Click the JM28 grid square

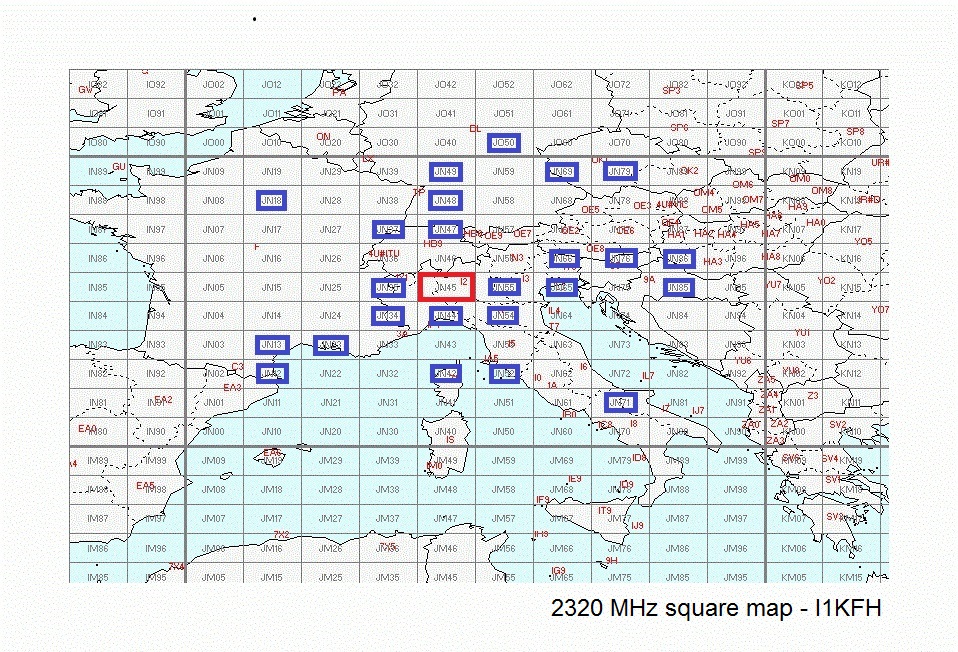click(331, 489)
